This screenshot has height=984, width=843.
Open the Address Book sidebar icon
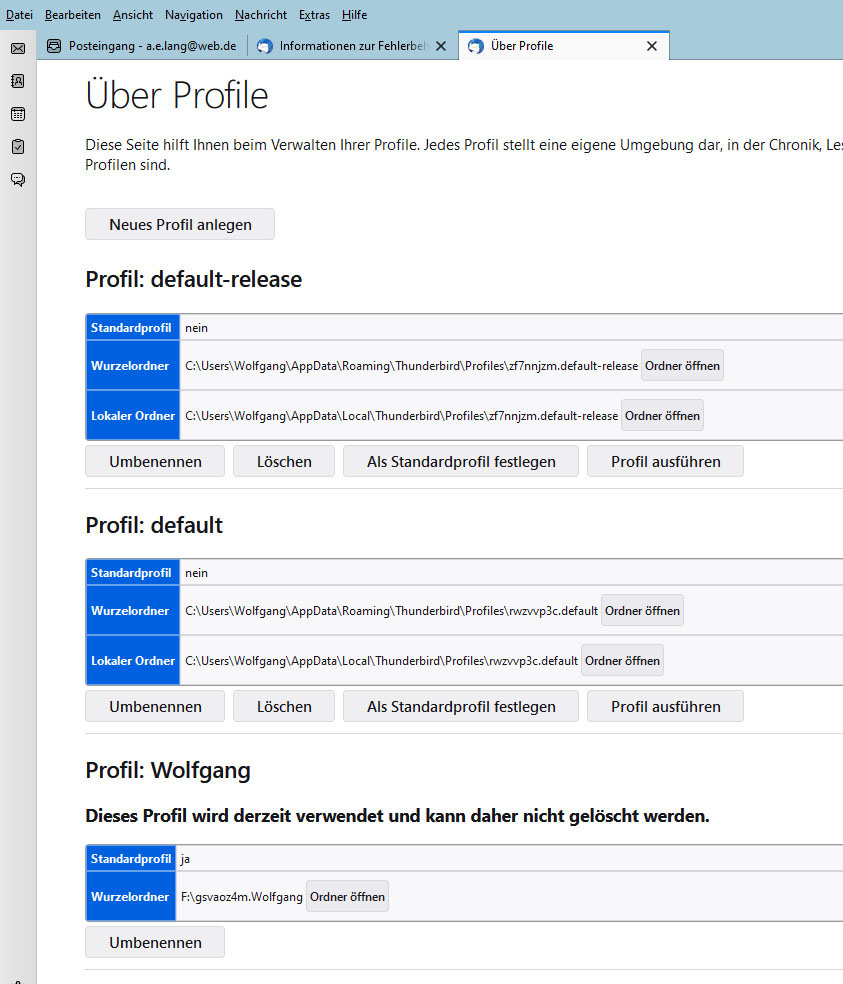pyautogui.click(x=18, y=81)
